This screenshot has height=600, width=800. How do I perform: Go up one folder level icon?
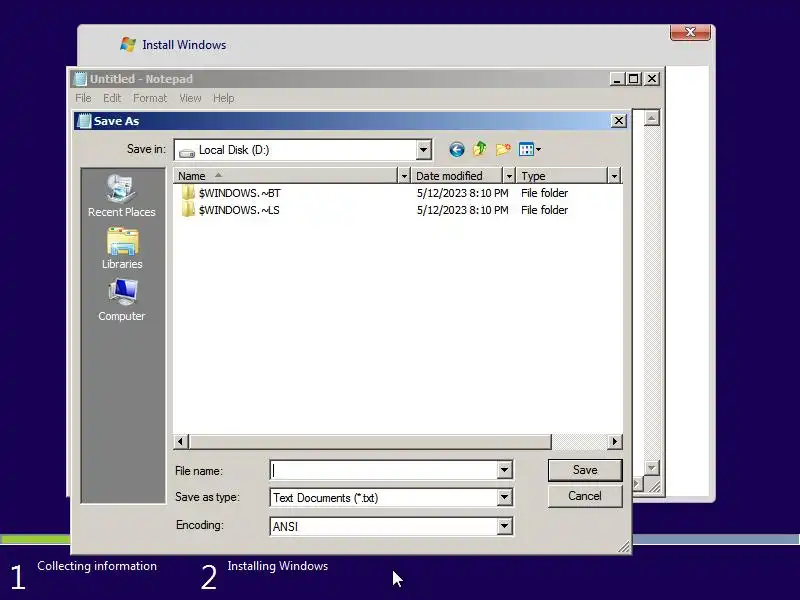click(x=480, y=149)
